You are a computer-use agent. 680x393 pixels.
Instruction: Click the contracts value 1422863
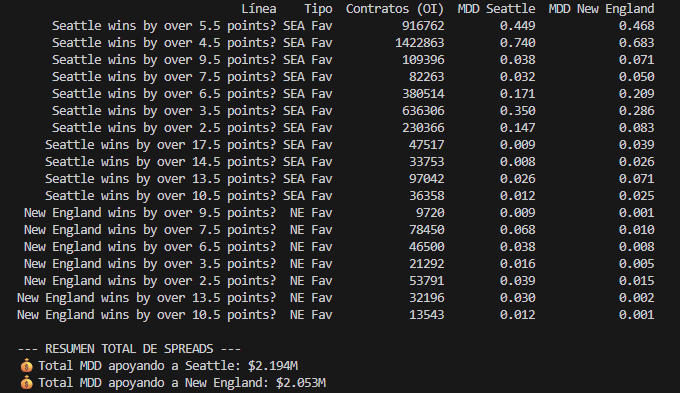(x=419, y=43)
